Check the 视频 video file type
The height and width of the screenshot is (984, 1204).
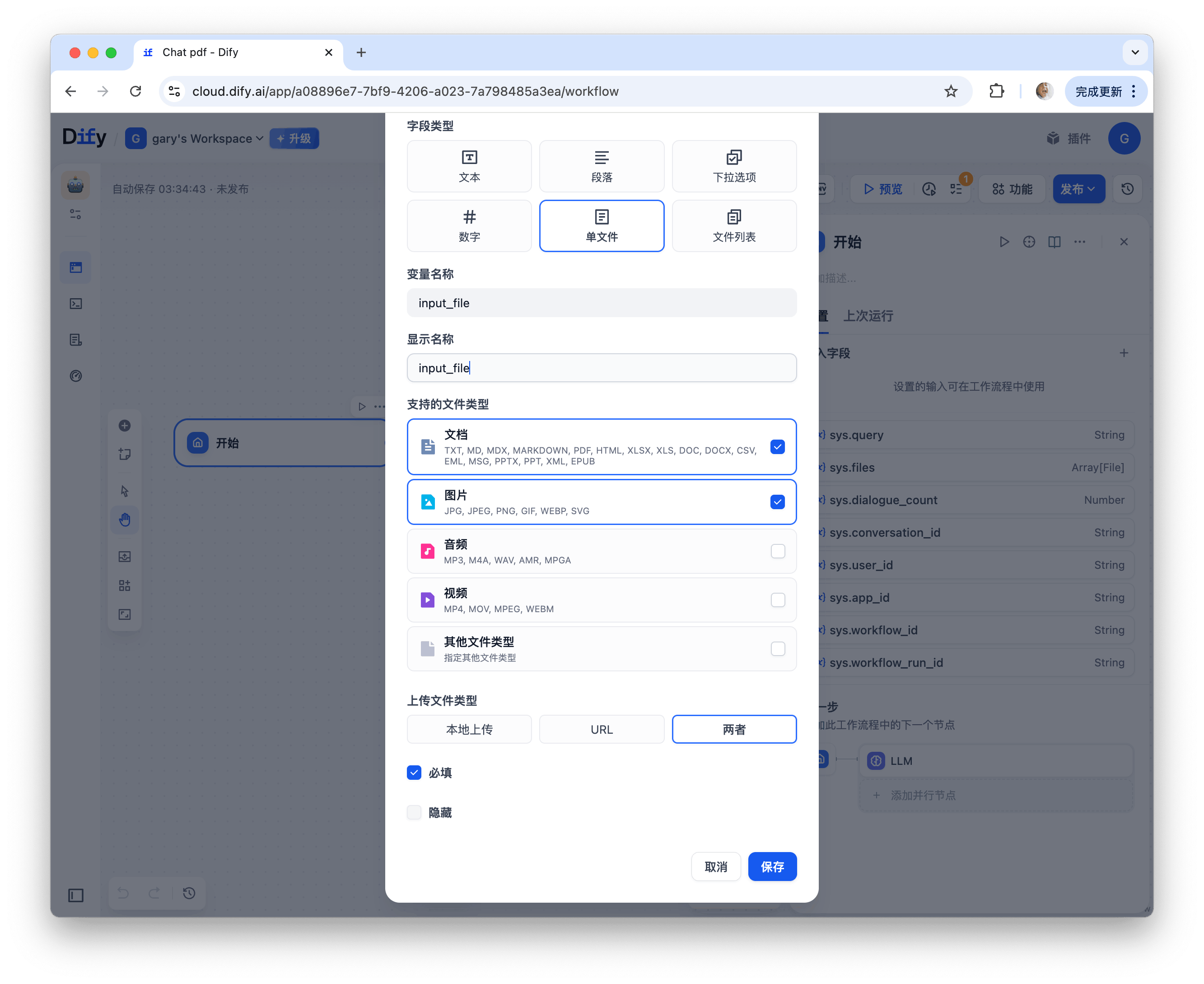[777, 600]
